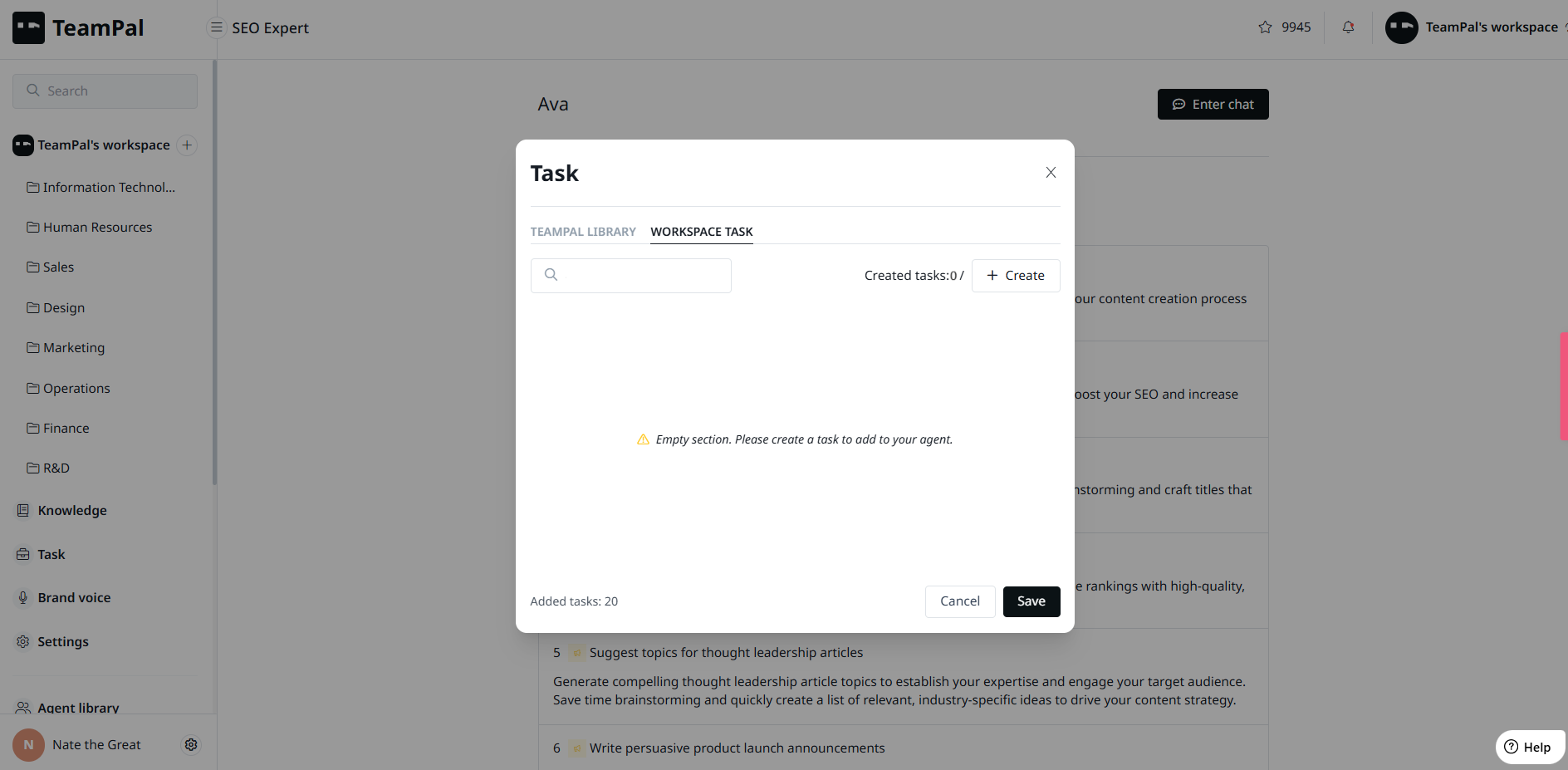Click the Create task button
This screenshot has width=1568, height=770.
(1016, 276)
